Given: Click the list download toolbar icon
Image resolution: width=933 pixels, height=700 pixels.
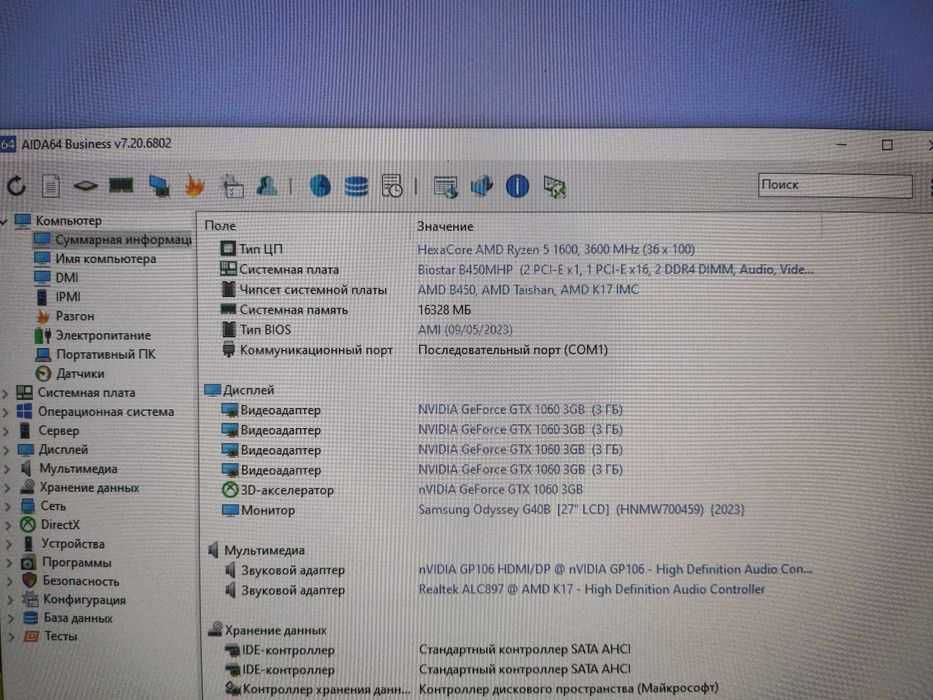Looking at the screenshot, I should 446,187.
